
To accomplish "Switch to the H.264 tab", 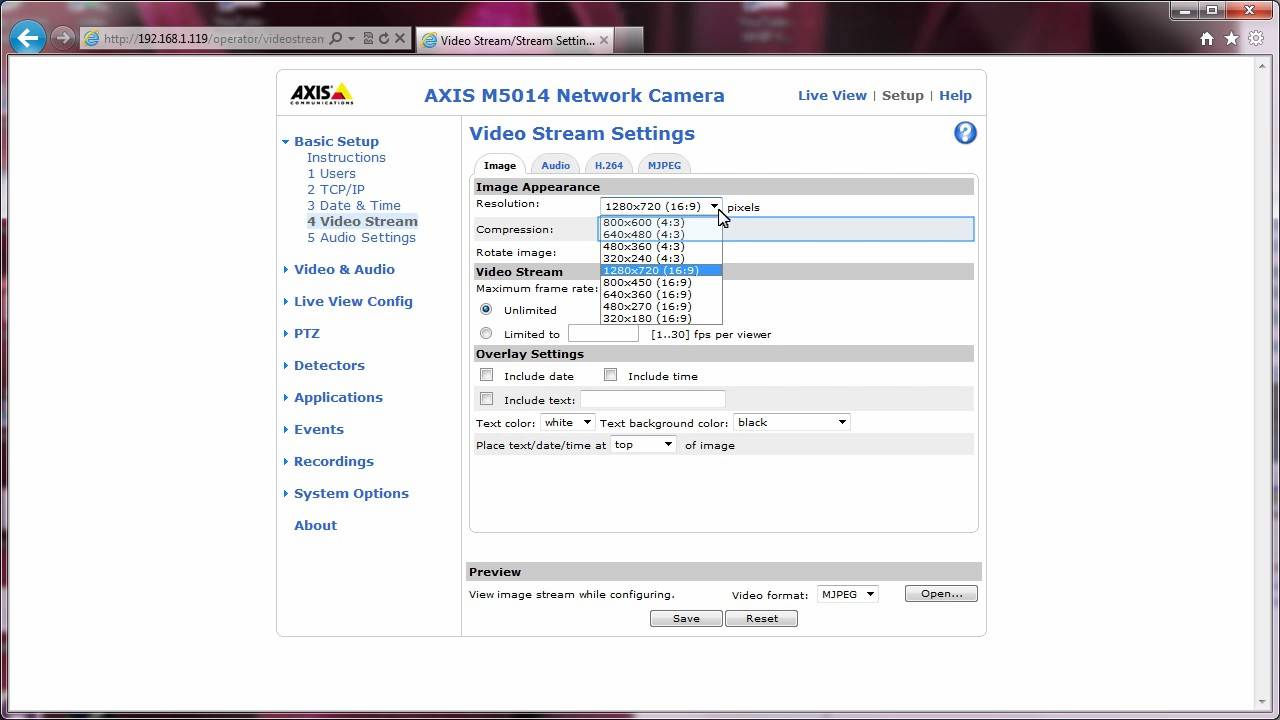I will click(609, 165).
